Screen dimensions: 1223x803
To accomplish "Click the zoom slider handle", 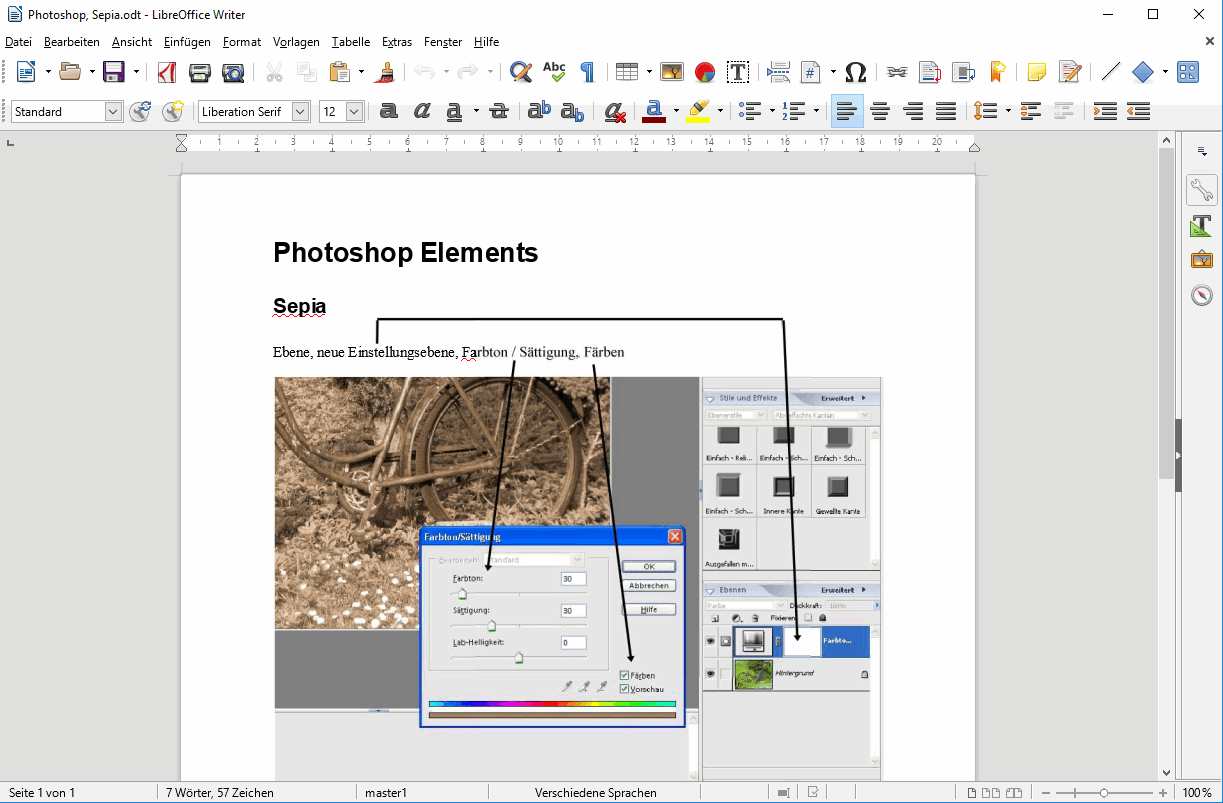I will pos(1103,793).
